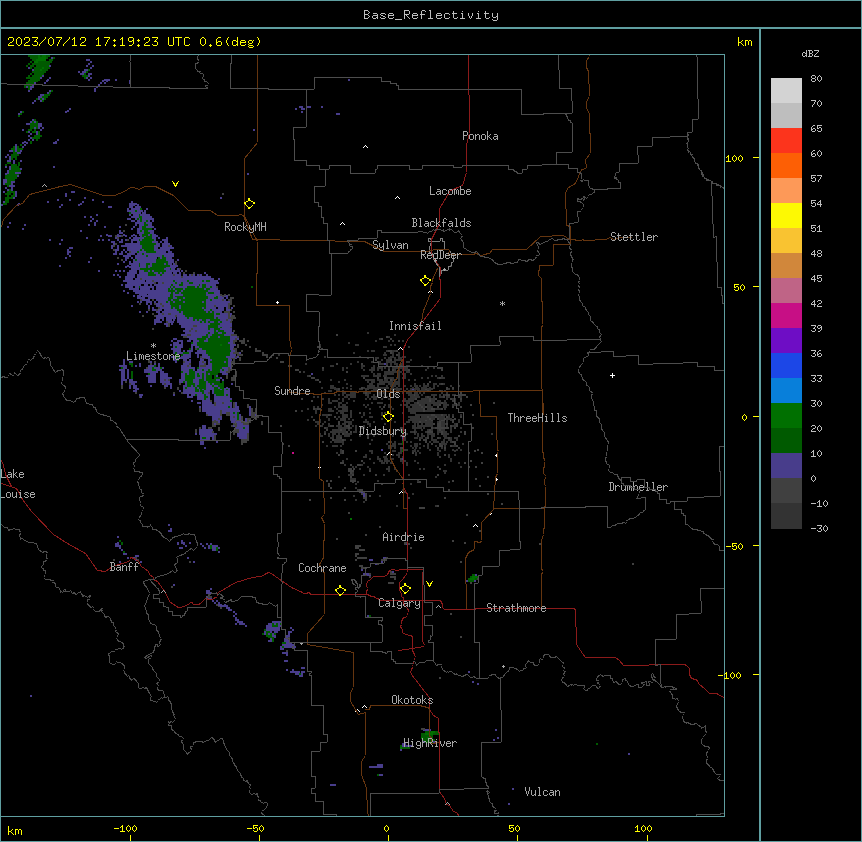Click the km unit label at top right
The image size is (862, 842).
coord(745,42)
